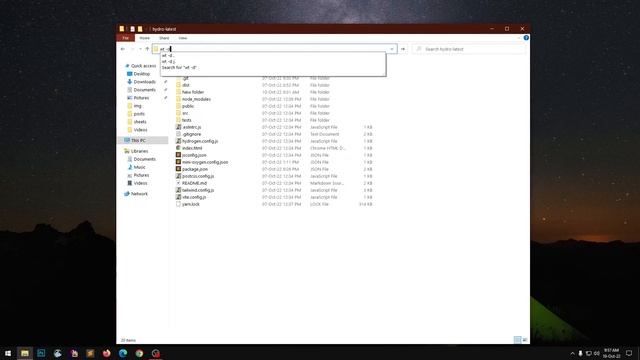Screen dimensions: 640x360
Task: Launch Photoshop from the taskbar
Action: 41,353
